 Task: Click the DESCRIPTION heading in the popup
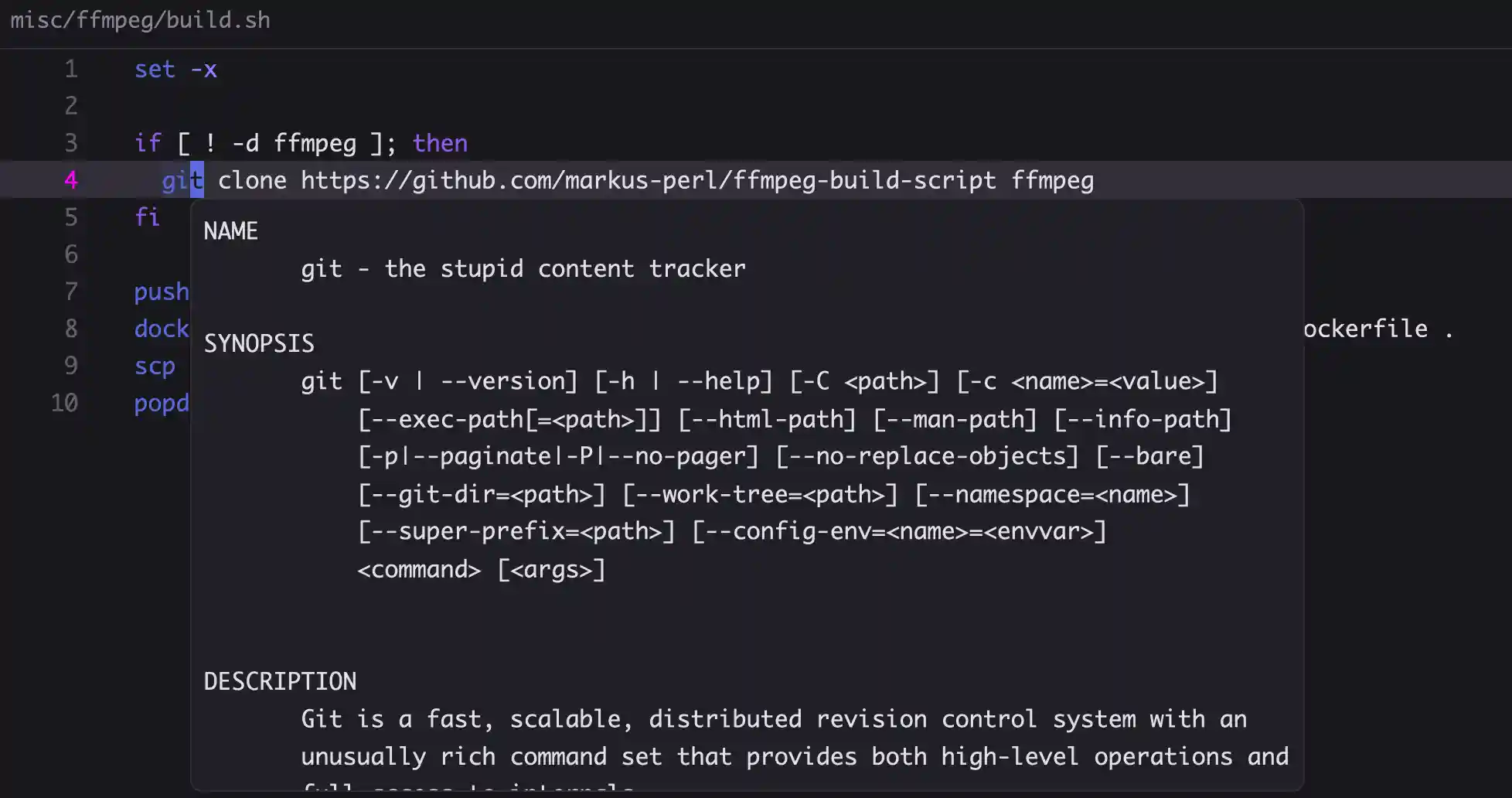pyautogui.click(x=280, y=680)
